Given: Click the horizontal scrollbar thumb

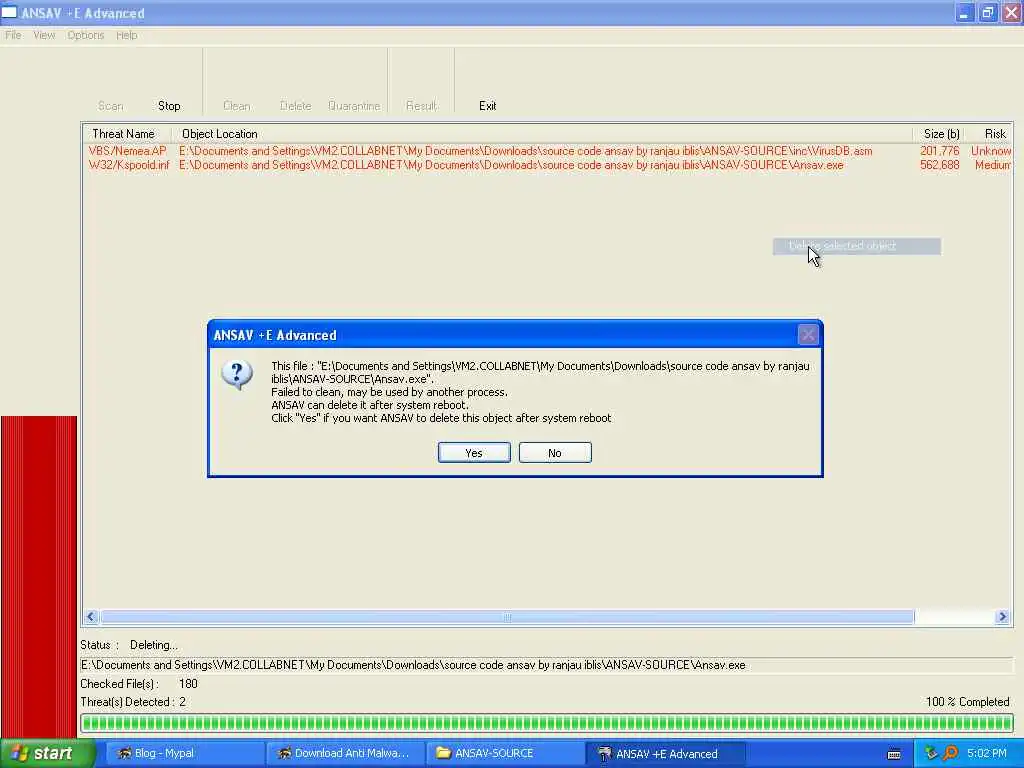Looking at the screenshot, I should 507,616.
